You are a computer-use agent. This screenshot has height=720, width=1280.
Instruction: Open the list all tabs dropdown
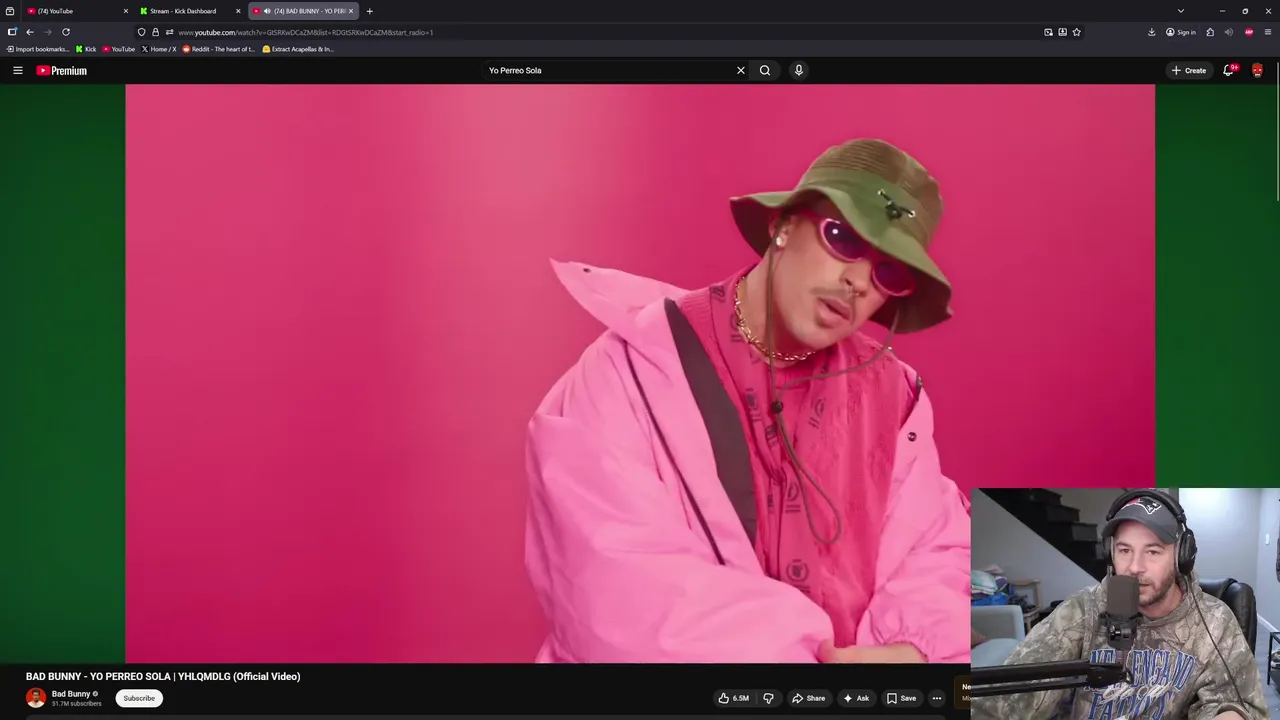pyautogui.click(x=1181, y=11)
